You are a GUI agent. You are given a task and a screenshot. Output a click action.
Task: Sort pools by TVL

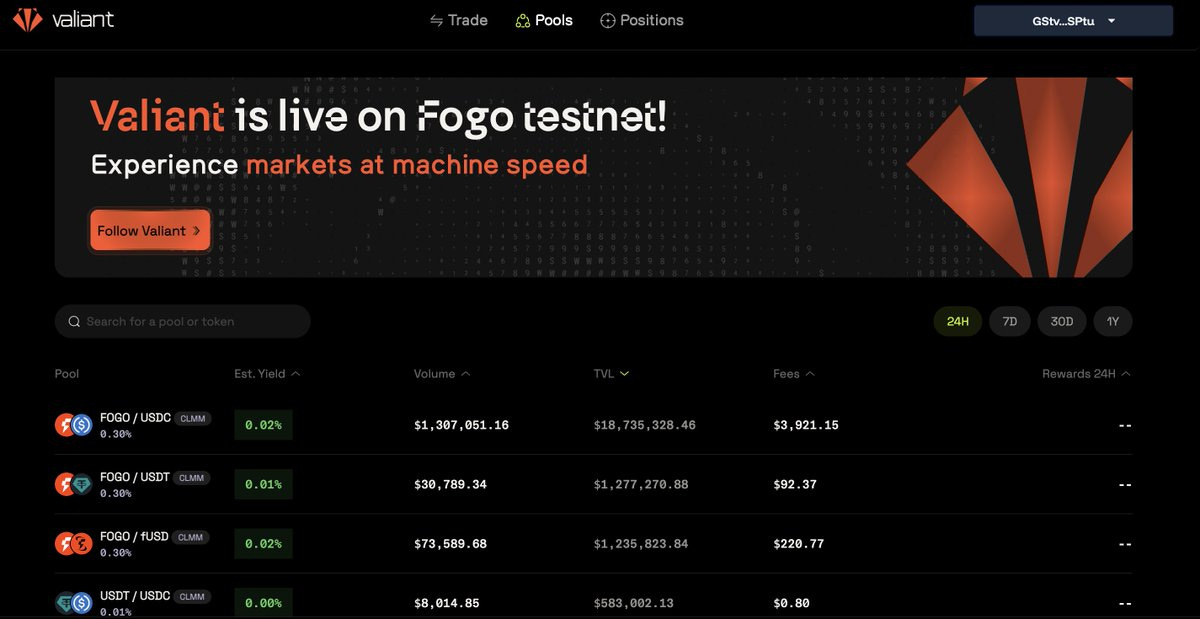(x=611, y=374)
